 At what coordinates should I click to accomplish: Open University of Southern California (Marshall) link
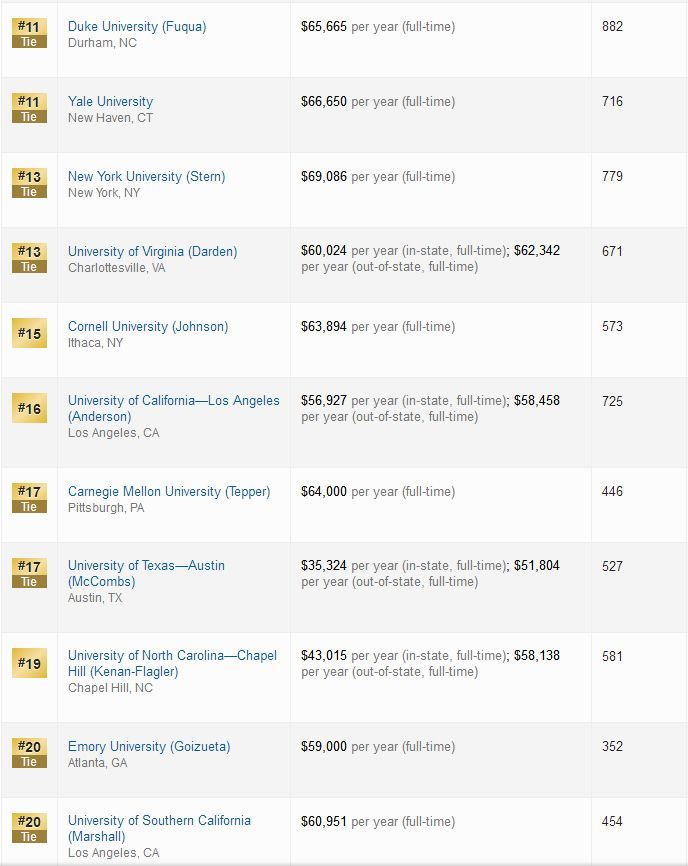tap(159, 828)
